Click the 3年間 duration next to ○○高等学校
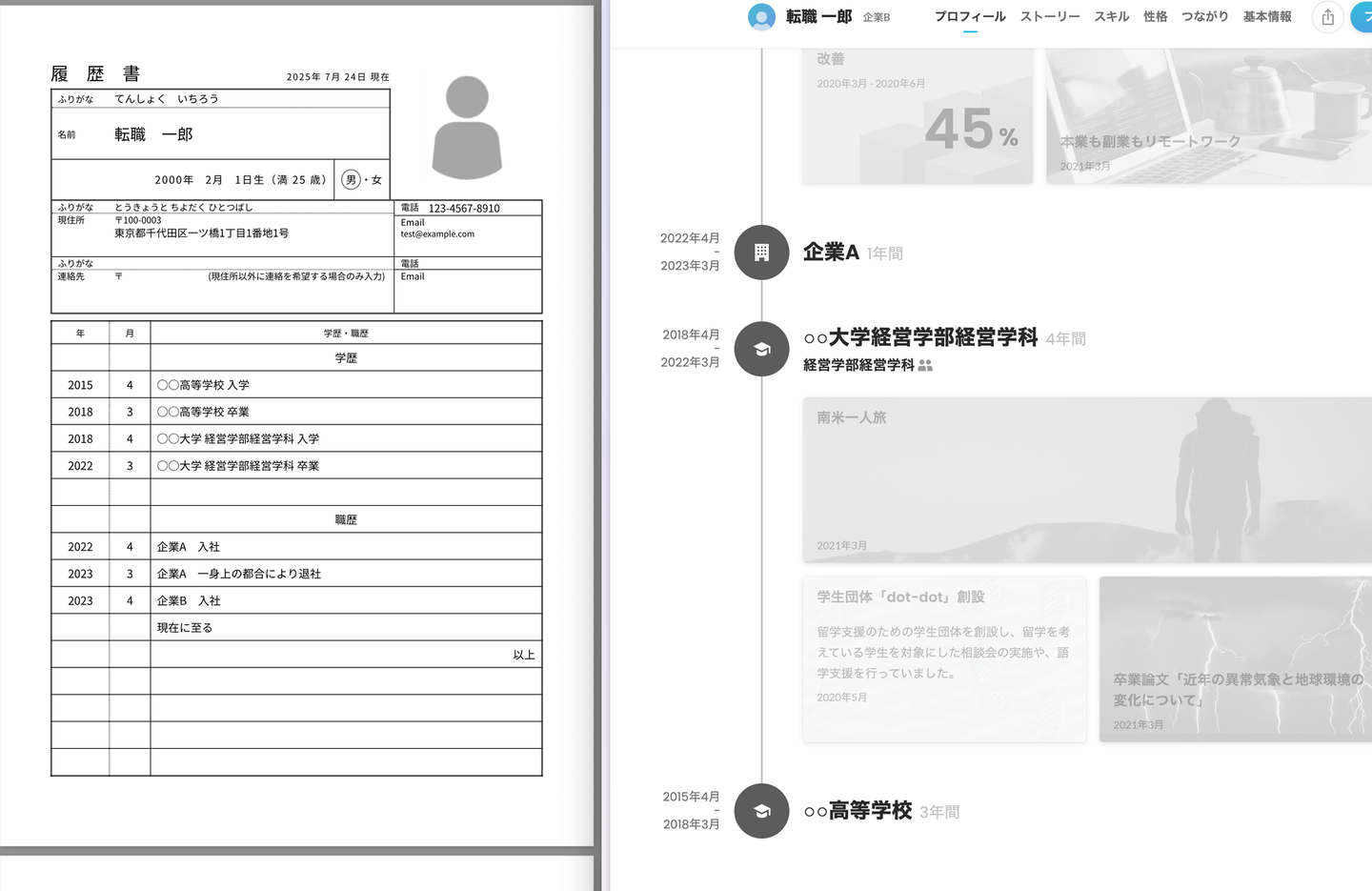Viewport: 1372px width, 891px height. [x=939, y=812]
